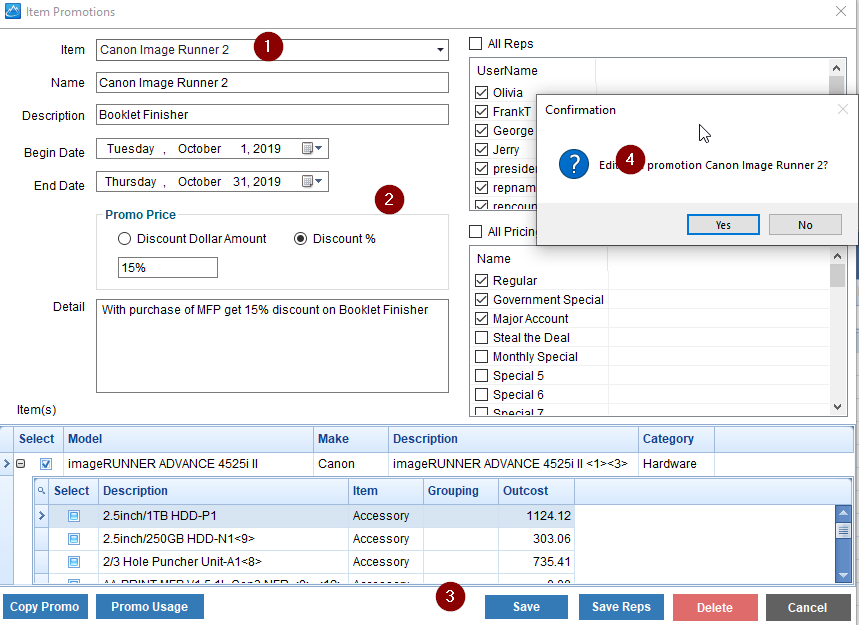Click the scroll down arrow of the accessory grid

pos(843,575)
